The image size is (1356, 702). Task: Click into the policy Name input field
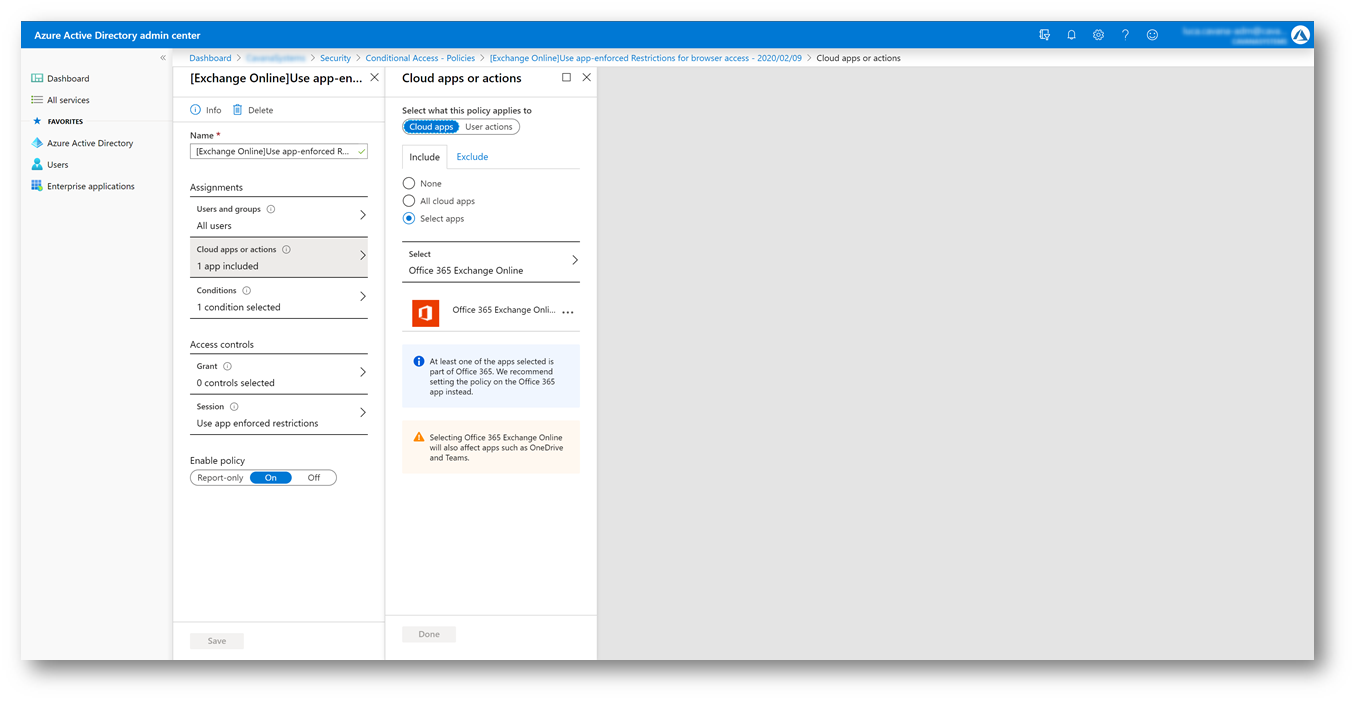(279, 152)
